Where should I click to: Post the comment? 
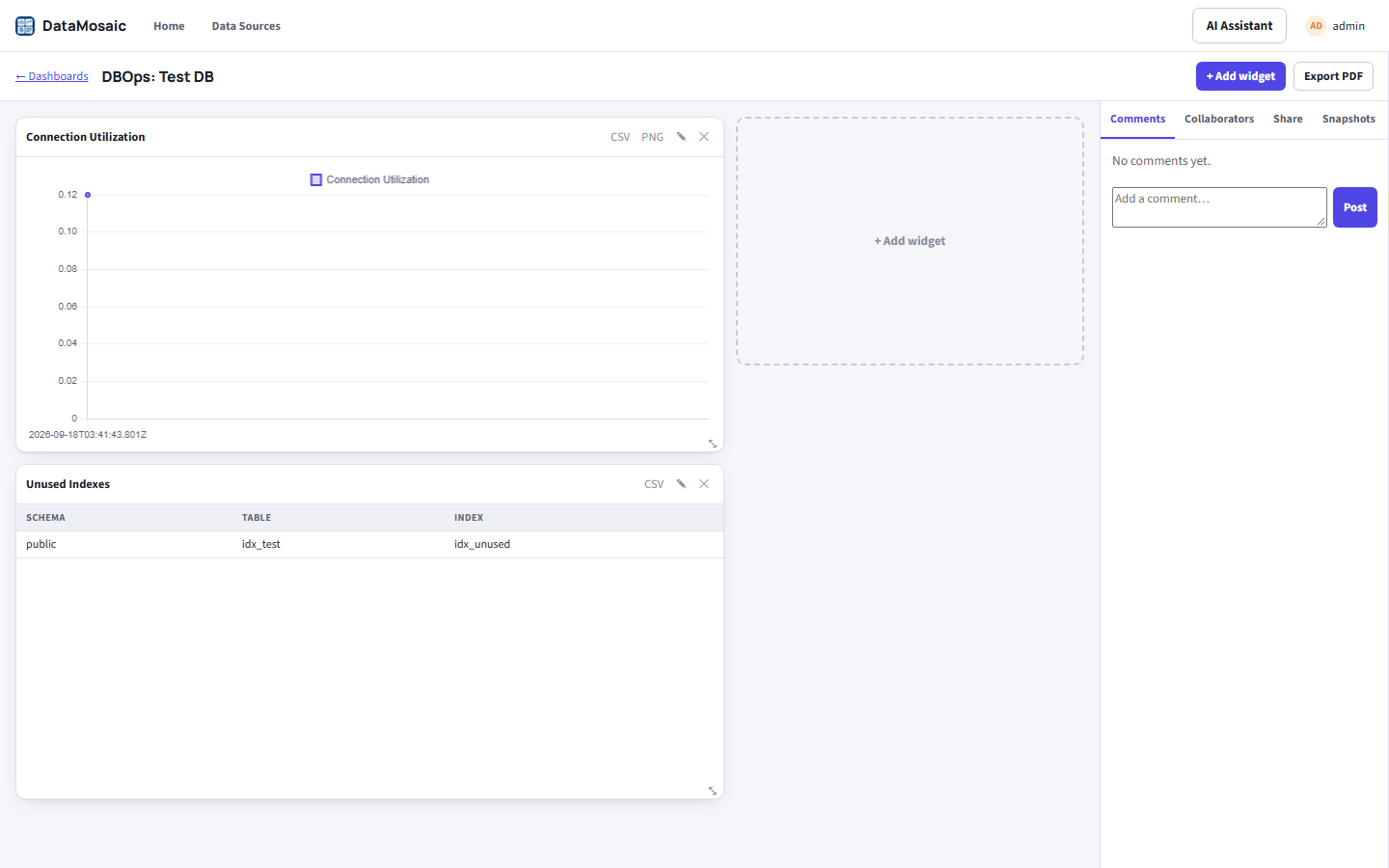click(1355, 207)
